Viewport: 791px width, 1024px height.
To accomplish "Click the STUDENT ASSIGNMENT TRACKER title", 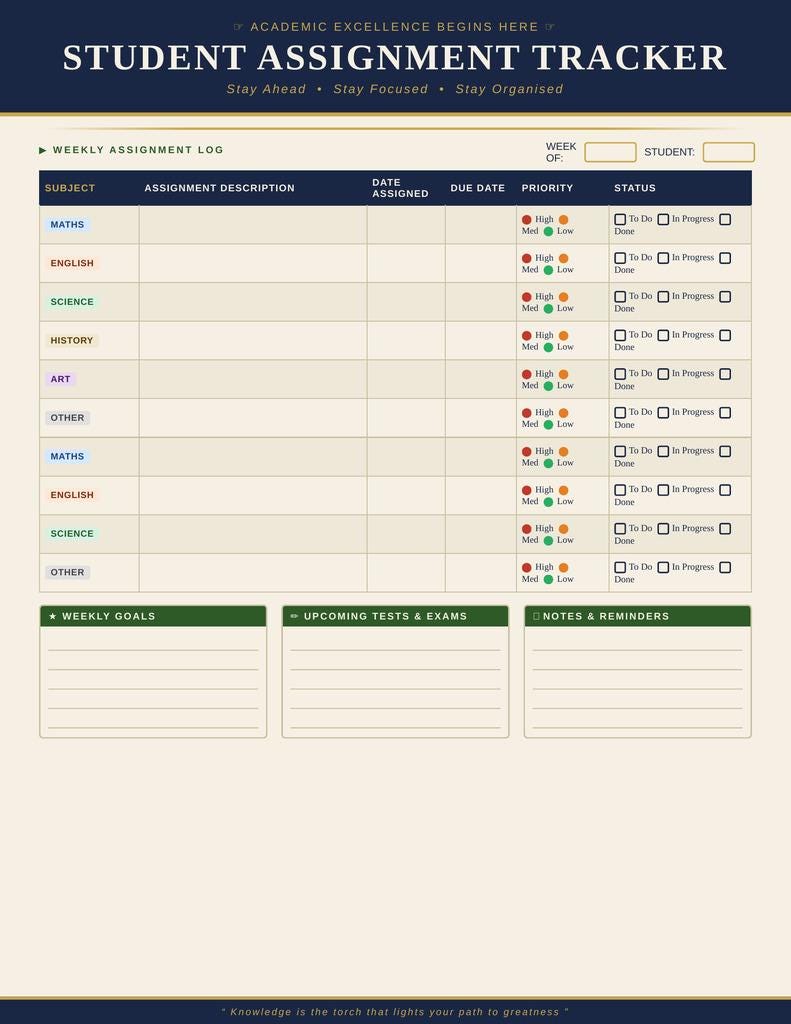I will coord(395,57).
